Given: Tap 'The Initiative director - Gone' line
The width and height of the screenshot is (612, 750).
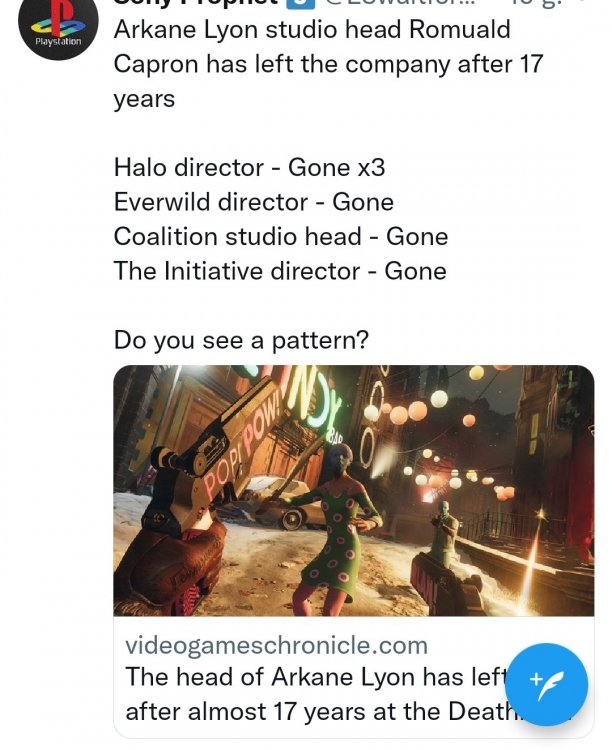Looking at the screenshot, I should pyautogui.click(x=280, y=271).
